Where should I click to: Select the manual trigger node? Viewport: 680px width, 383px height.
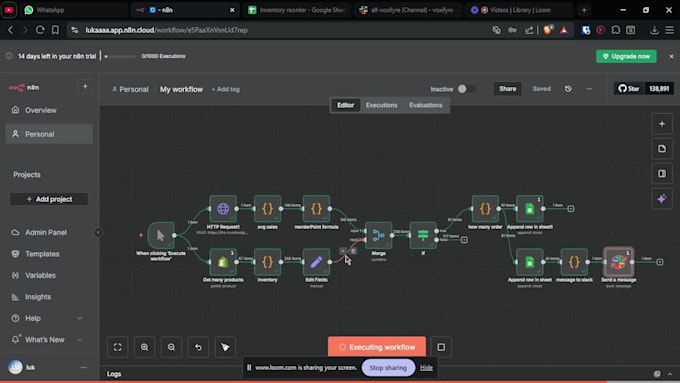coord(161,235)
